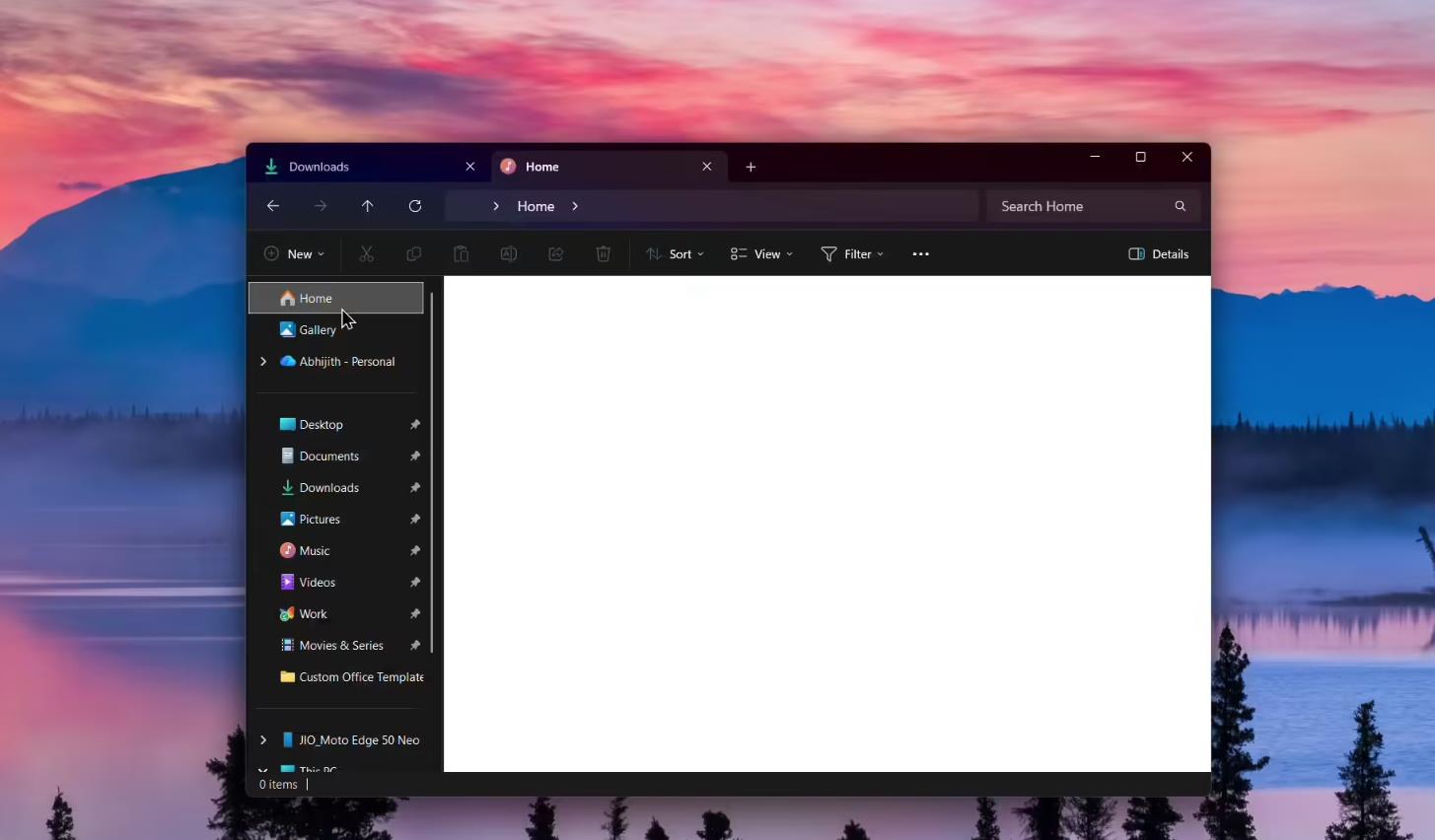Expand the Abhijith - Personal OneDrive tree
Viewport: 1435px width, 840px height.
[262, 361]
